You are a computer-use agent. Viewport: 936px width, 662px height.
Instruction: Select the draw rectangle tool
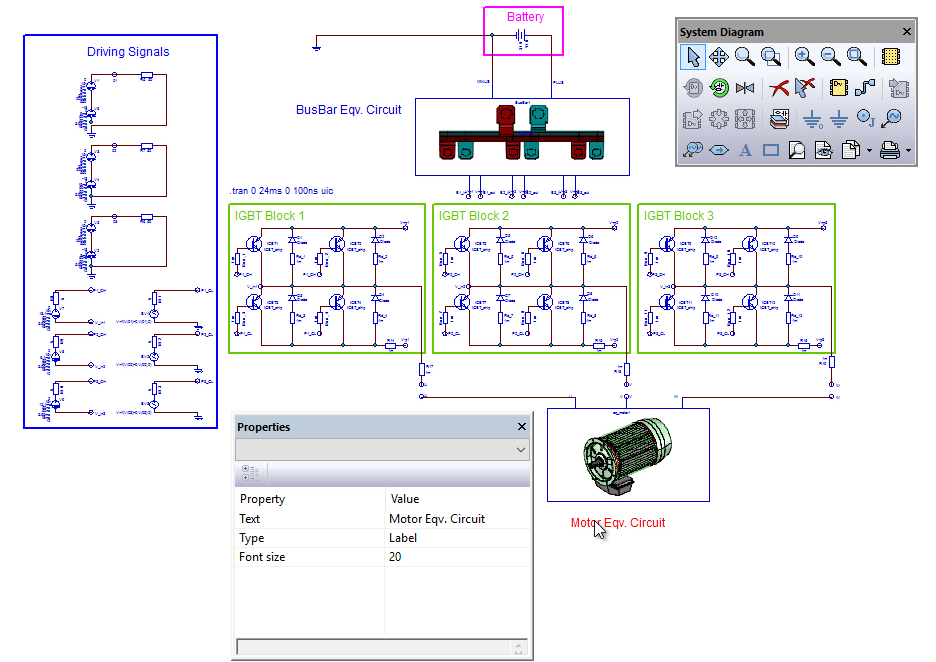(771, 150)
